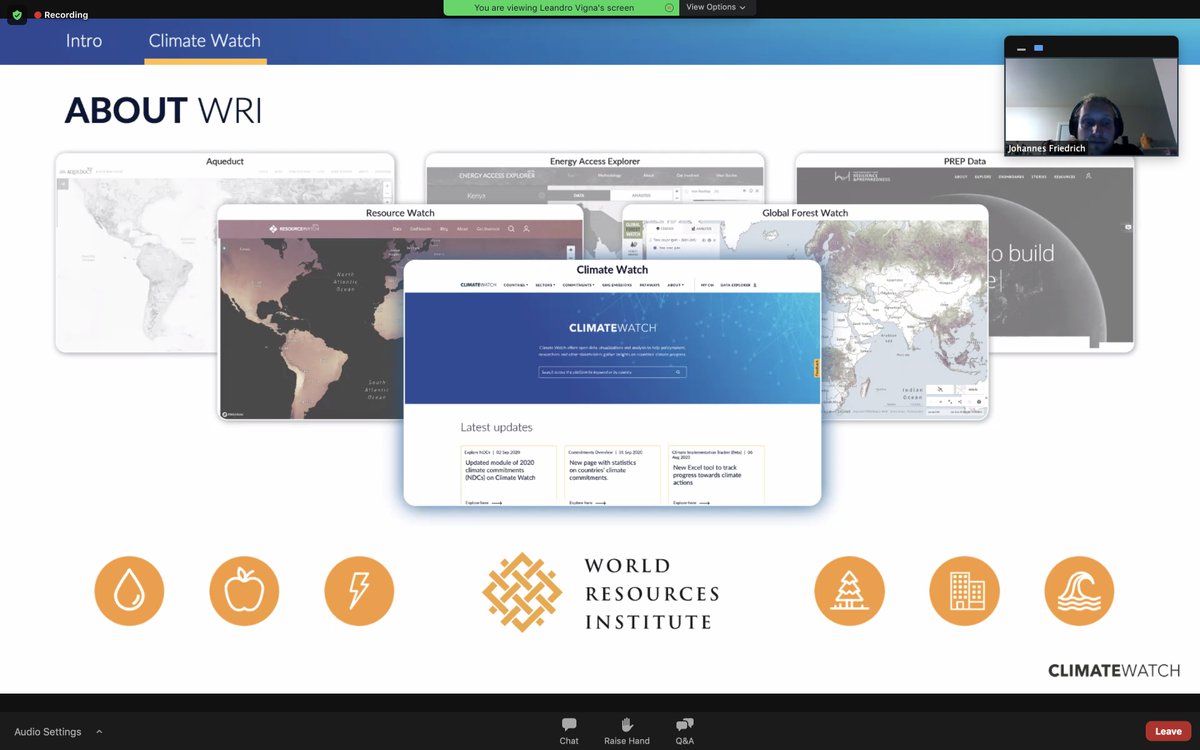
Task: Switch to the Intro tab on the slide
Action: (84, 41)
